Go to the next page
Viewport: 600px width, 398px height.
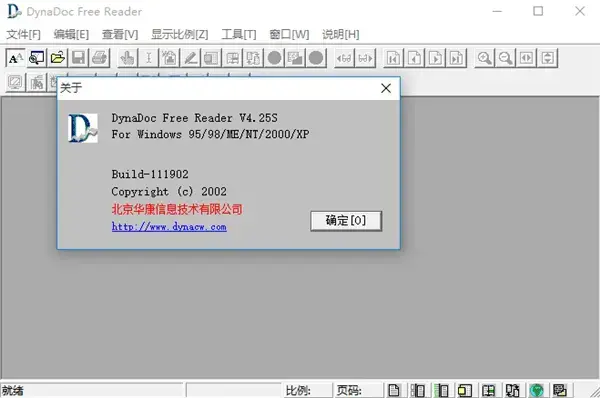(435, 58)
